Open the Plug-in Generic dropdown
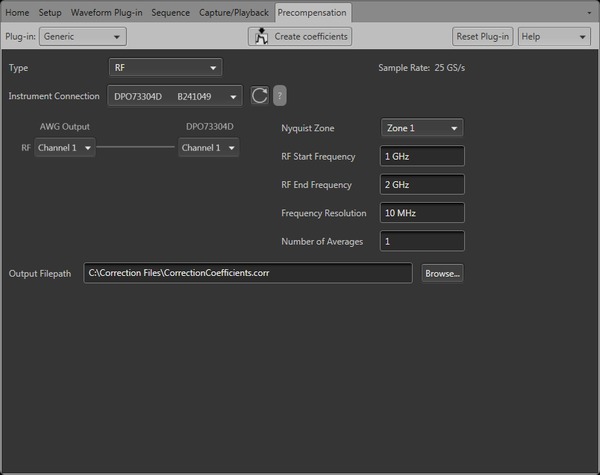 (x=83, y=37)
